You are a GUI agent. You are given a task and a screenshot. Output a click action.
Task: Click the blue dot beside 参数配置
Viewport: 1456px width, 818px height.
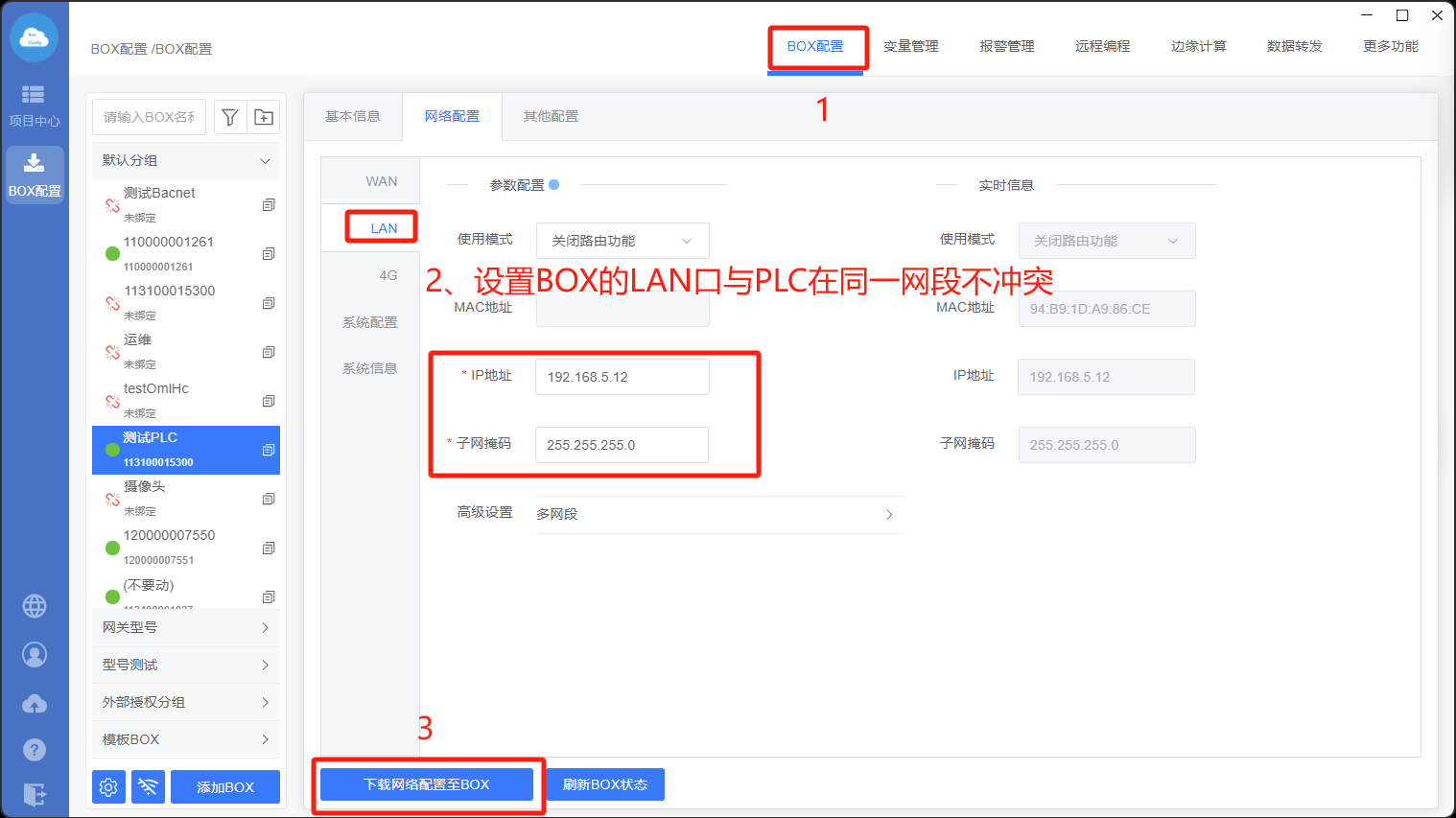point(553,185)
